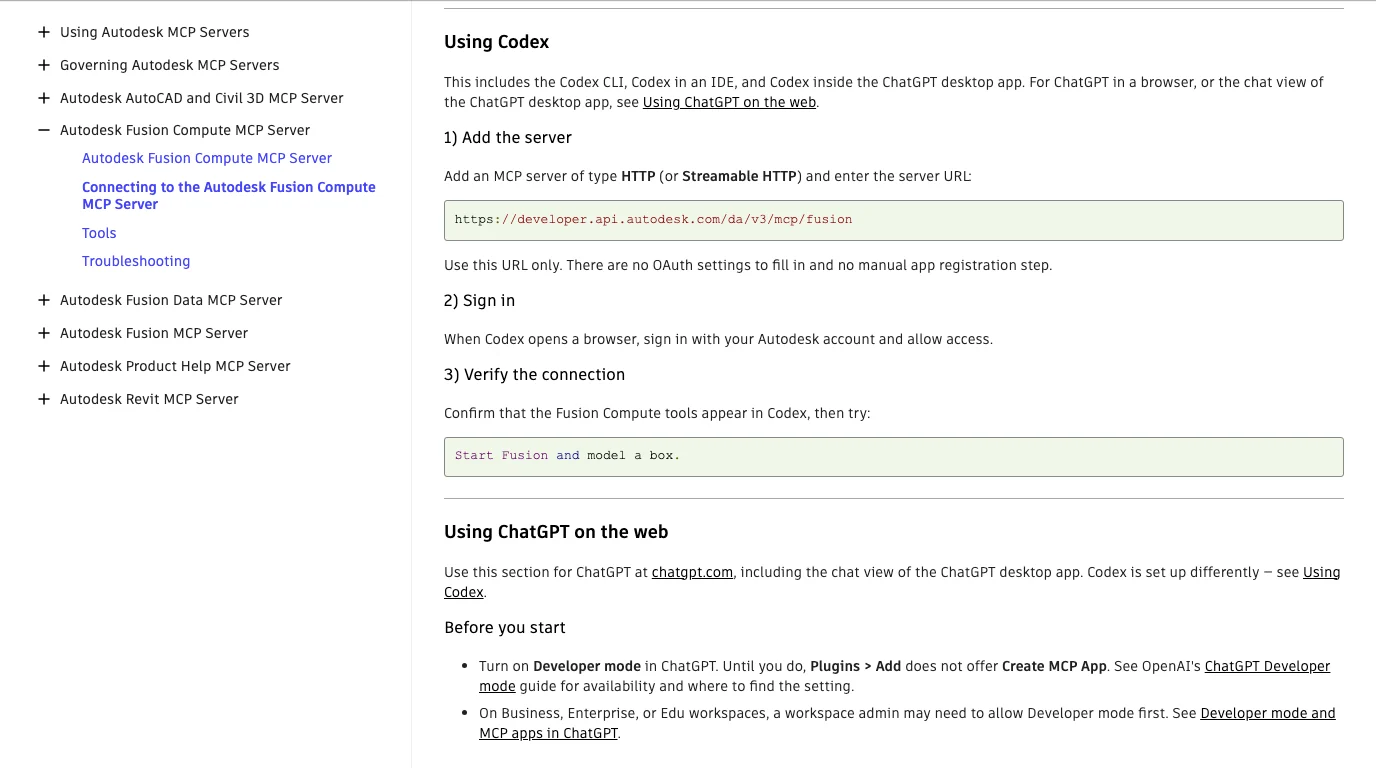Open the chatgpt.com link

click(x=692, y=572)
